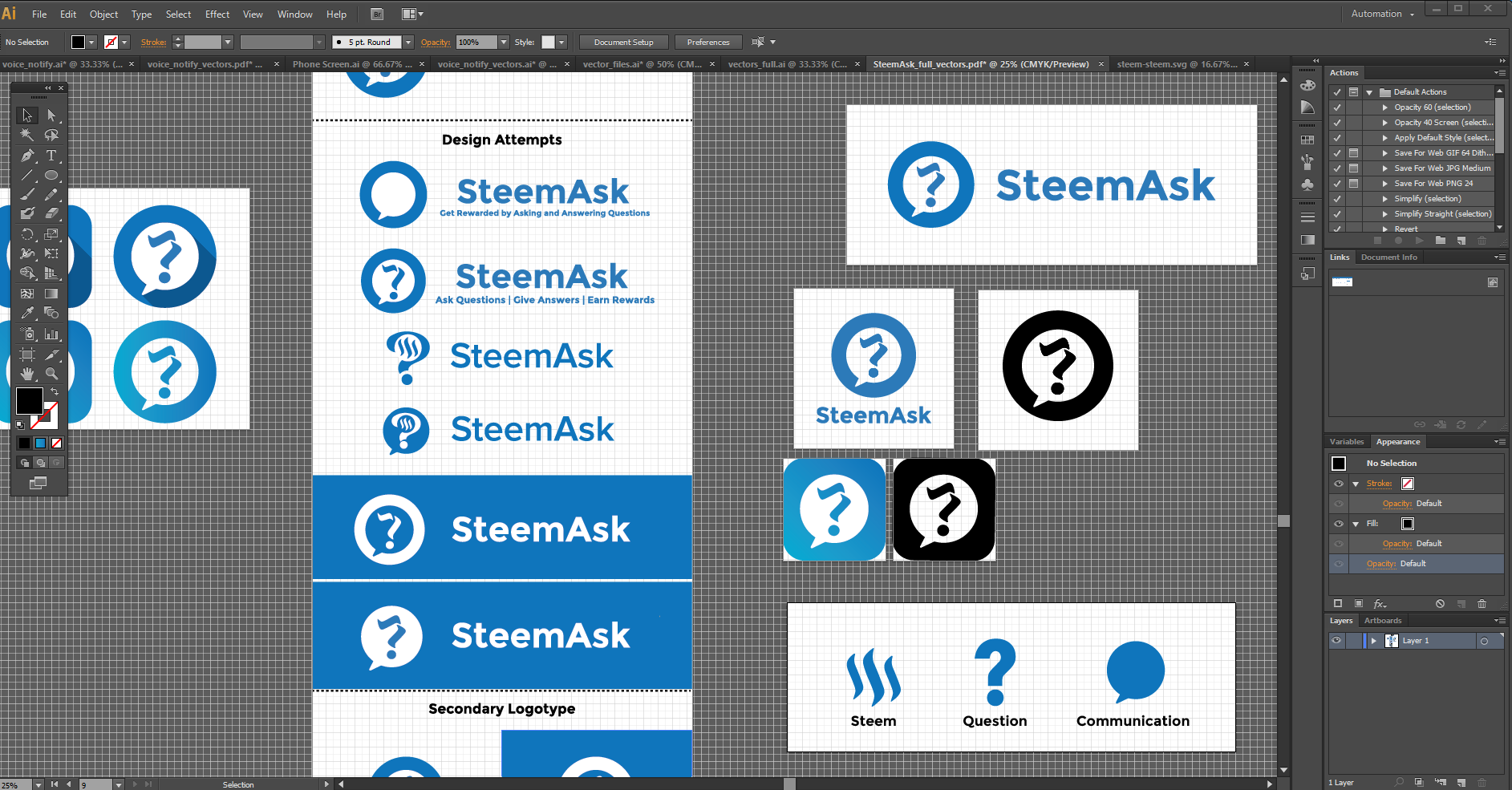Screen dimensions: 1512x790
Task: Click the large Fill color swatch in toolbox
Action: click(x=29, y=400)
